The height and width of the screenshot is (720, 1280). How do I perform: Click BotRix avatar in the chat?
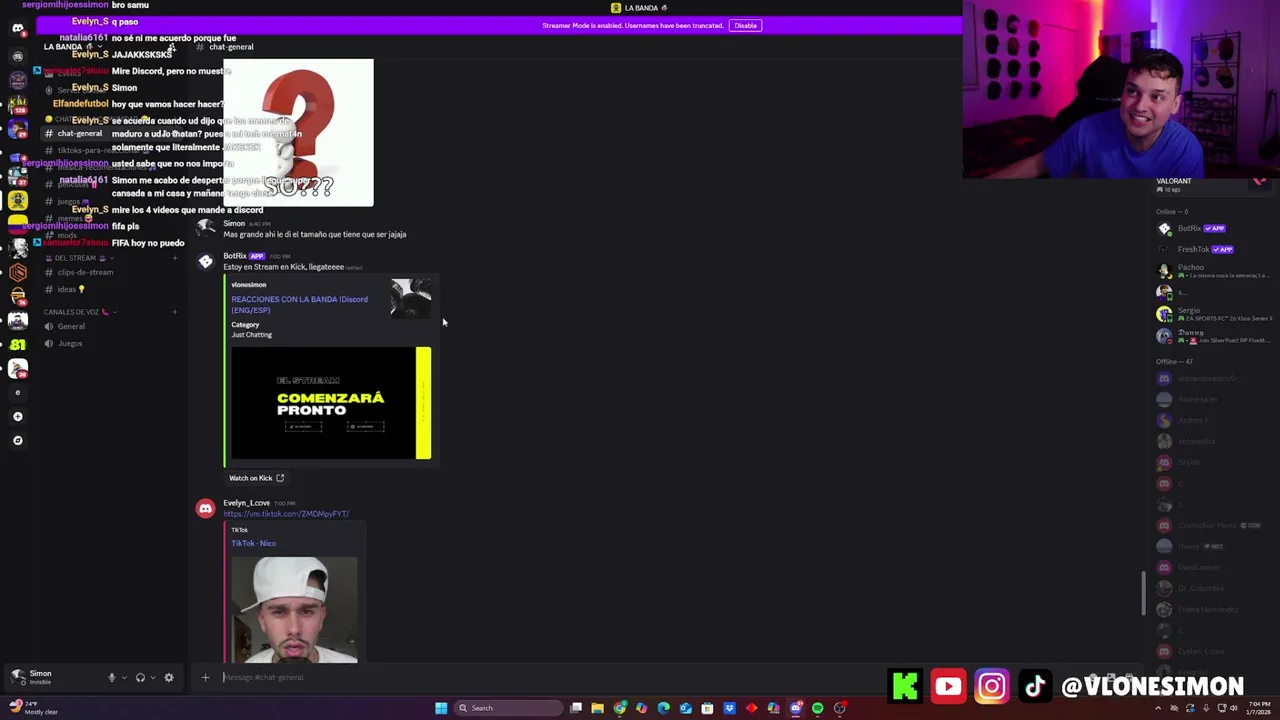pos(205,261)
